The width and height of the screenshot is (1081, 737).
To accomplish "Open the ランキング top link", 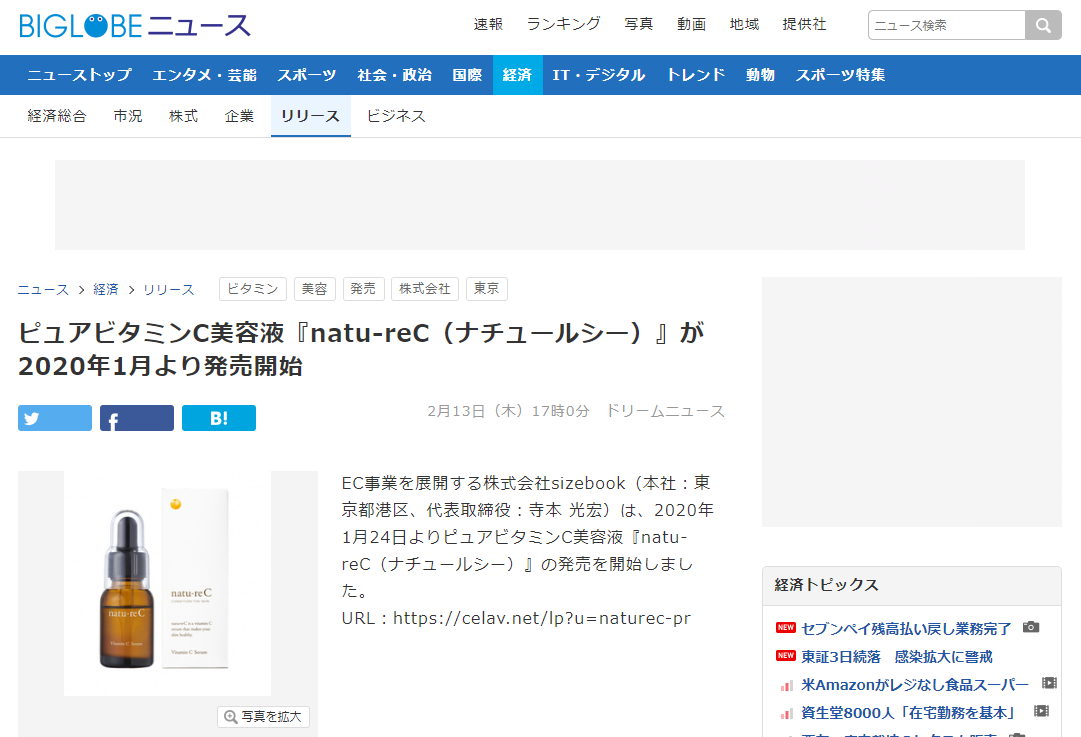I will 564,24.
